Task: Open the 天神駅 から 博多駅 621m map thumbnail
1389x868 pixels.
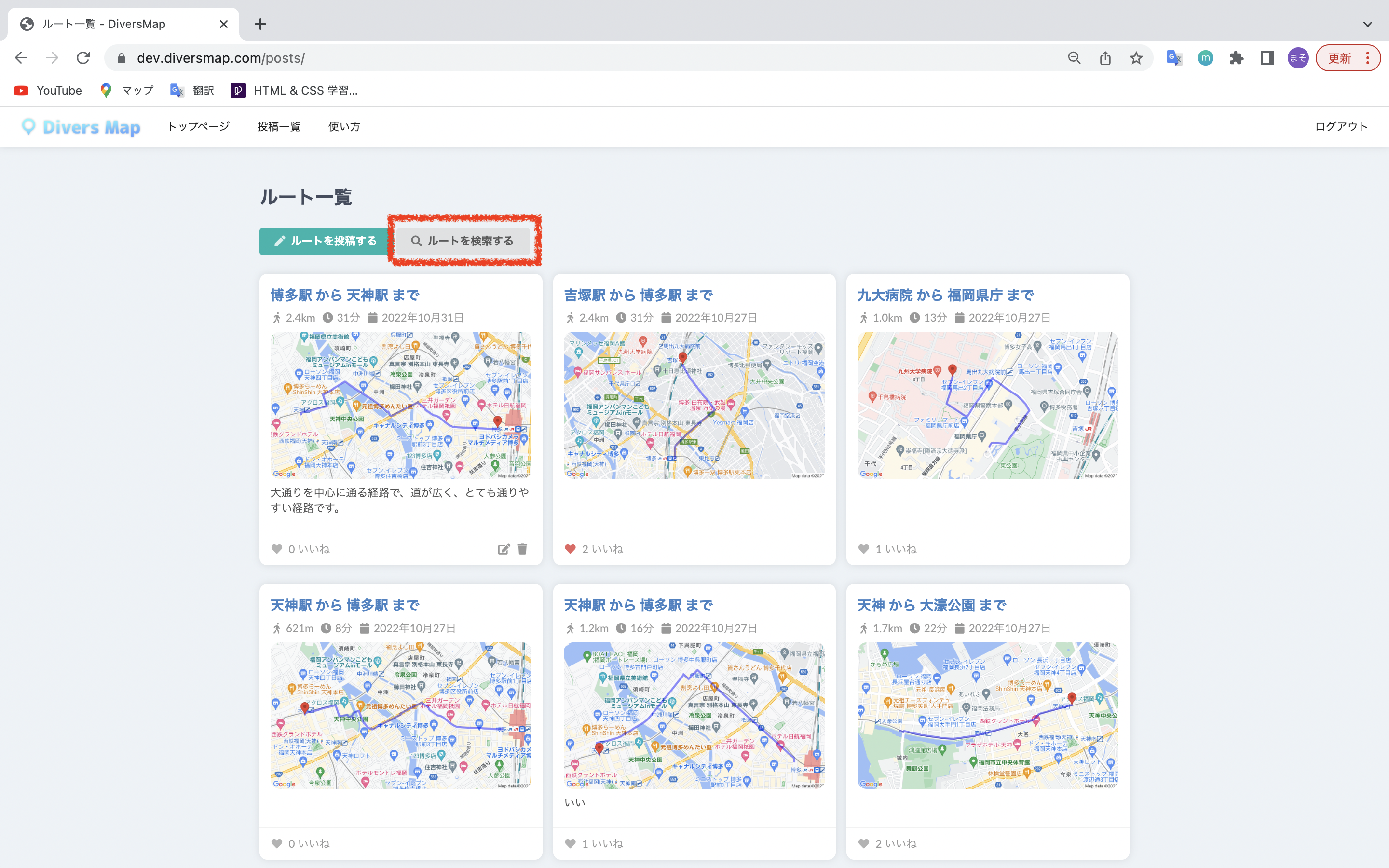Action: 401,715
